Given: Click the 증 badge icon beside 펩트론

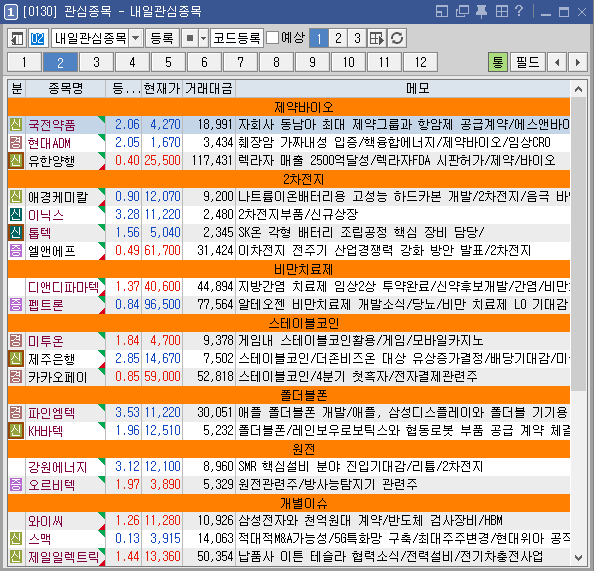Looking at the screenshot, I should pos(16,304).
